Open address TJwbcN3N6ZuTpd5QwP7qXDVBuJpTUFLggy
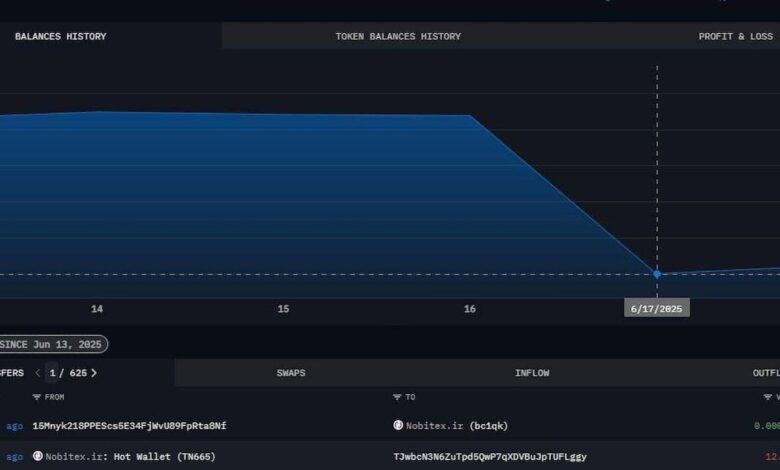This screenshot has width=780, height=470. click(x=490, y=457)
